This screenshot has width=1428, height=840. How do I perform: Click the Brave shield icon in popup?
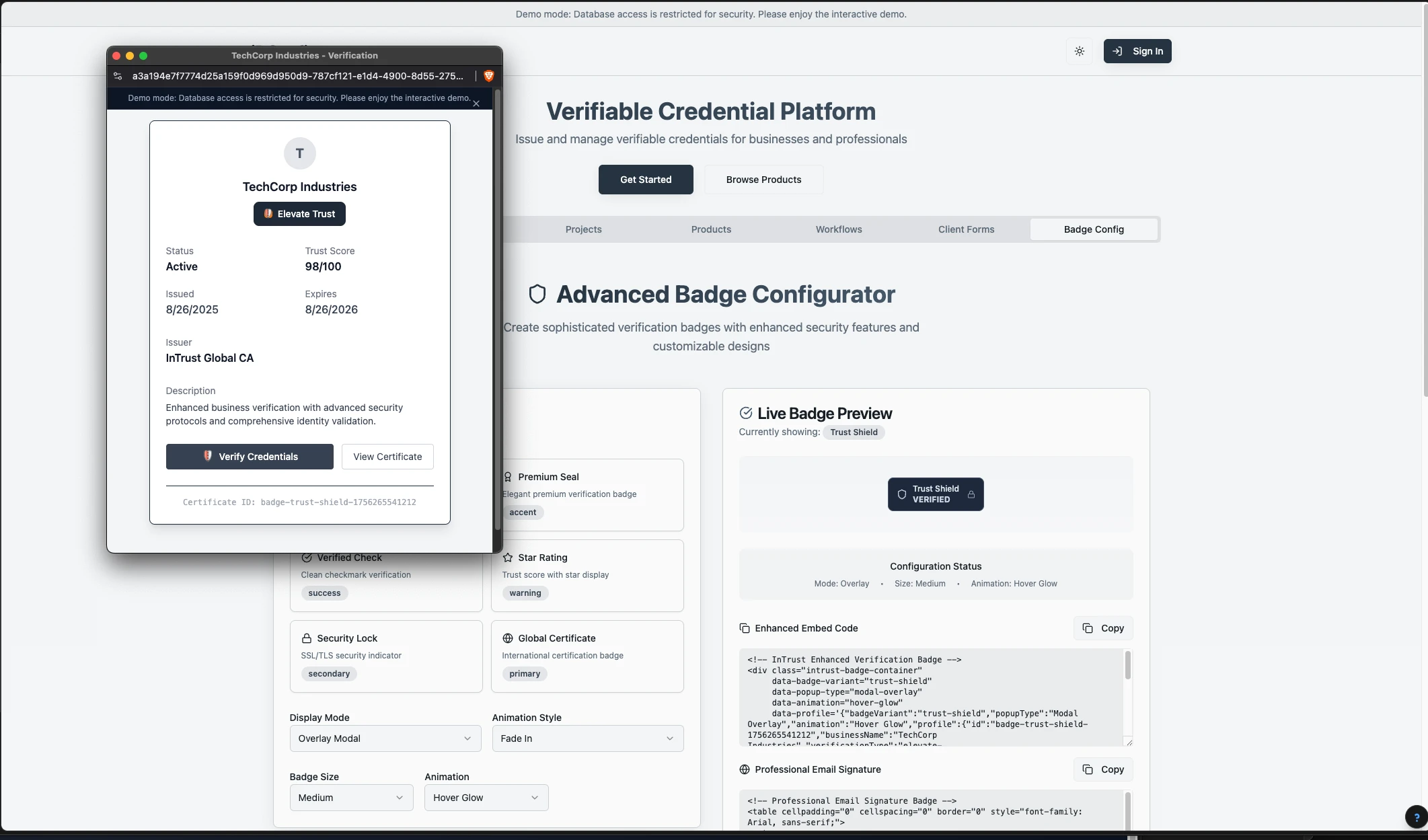489,76
